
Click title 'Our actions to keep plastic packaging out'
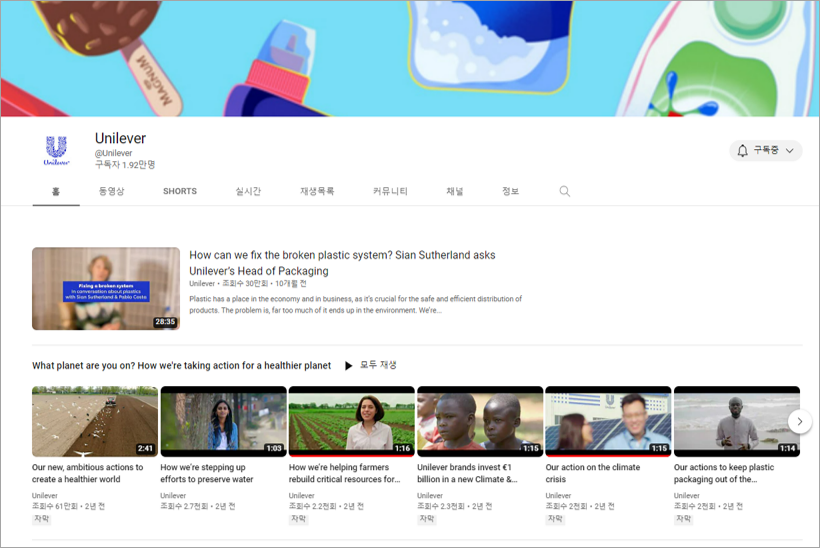[x=724, y=473]
